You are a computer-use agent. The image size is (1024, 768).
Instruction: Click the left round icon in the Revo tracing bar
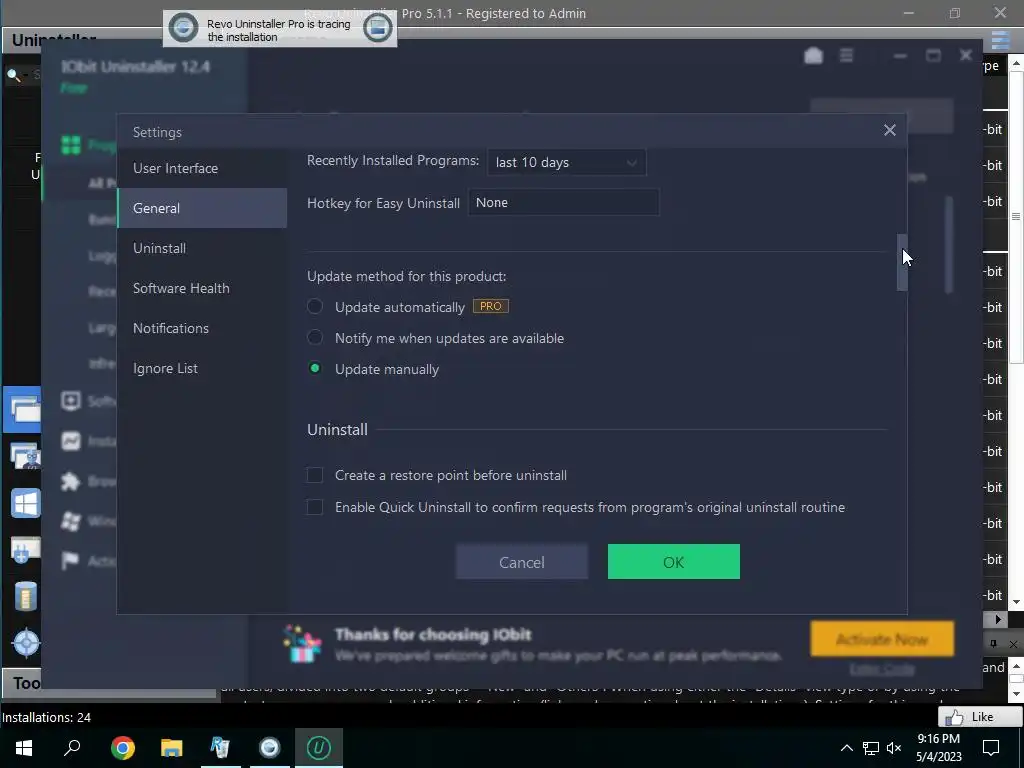(x=184, y=28)
